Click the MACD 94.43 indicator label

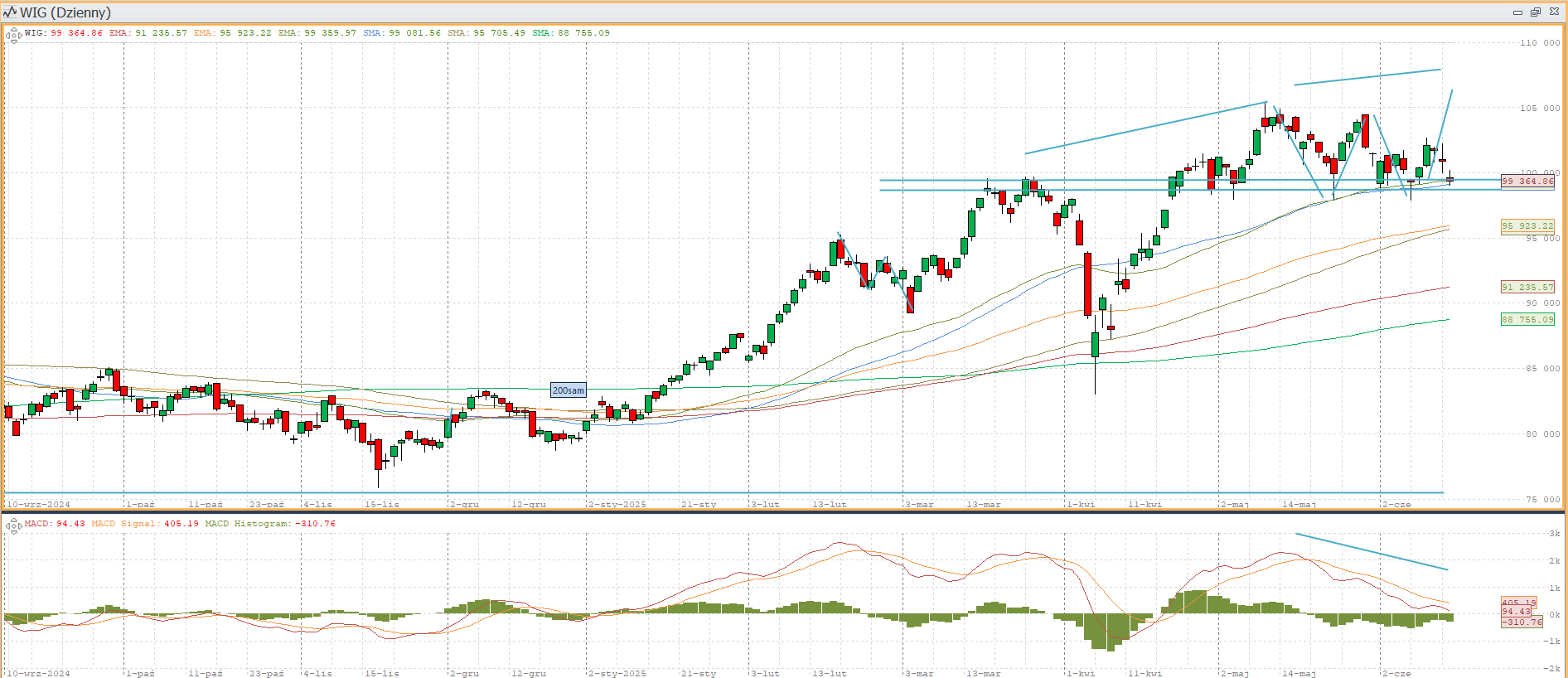coord(55,524)
